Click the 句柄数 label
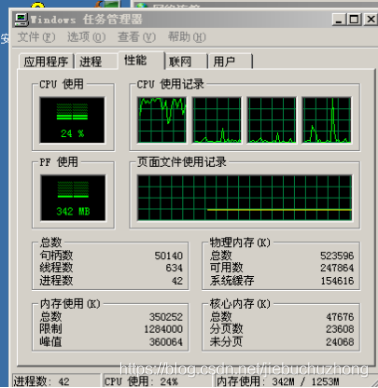 point(56,256)
